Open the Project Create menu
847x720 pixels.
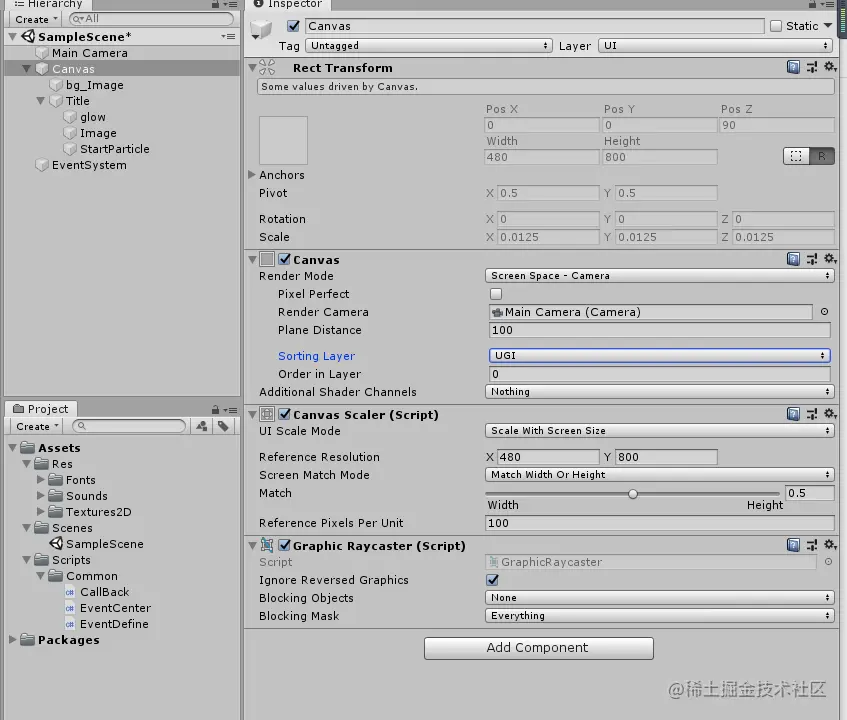tap(36, 426)
